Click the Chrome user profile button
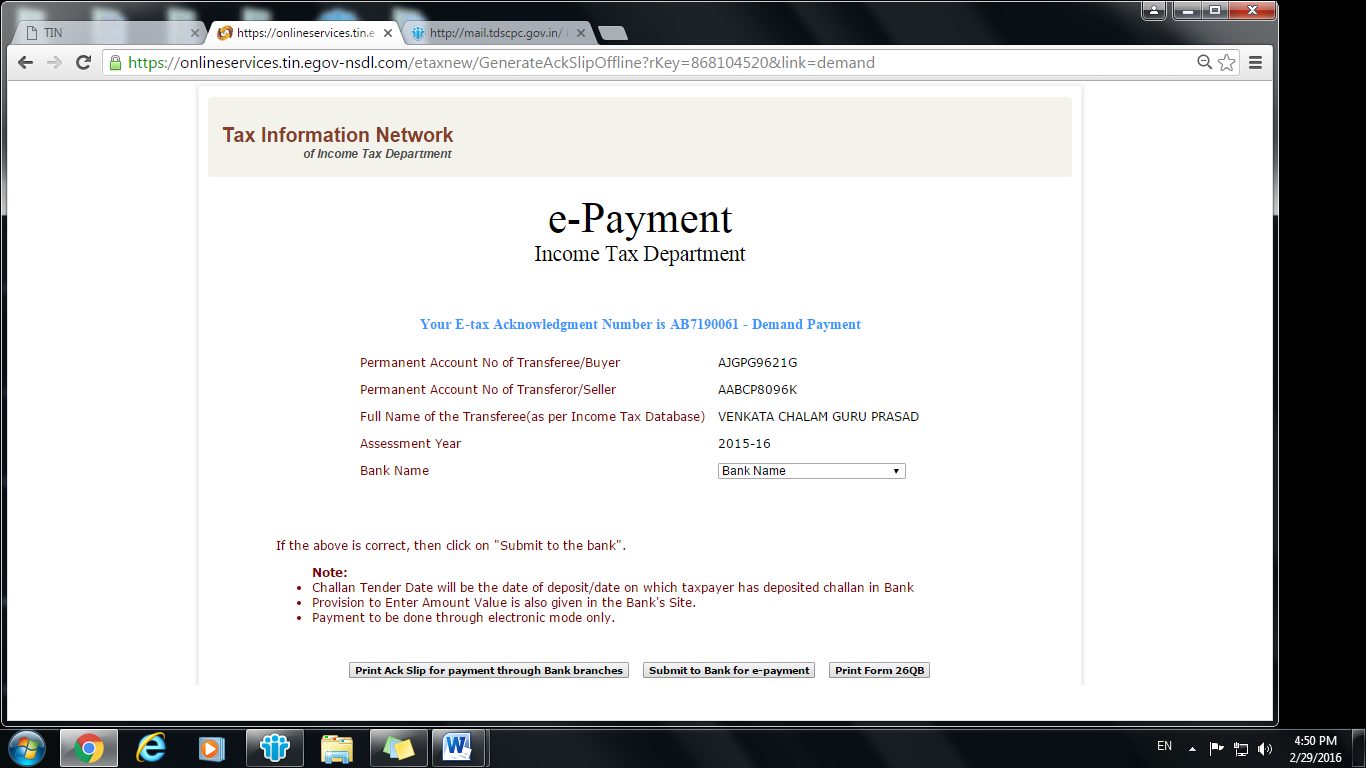1366x768 pixels. click(x=1155, y=9)
